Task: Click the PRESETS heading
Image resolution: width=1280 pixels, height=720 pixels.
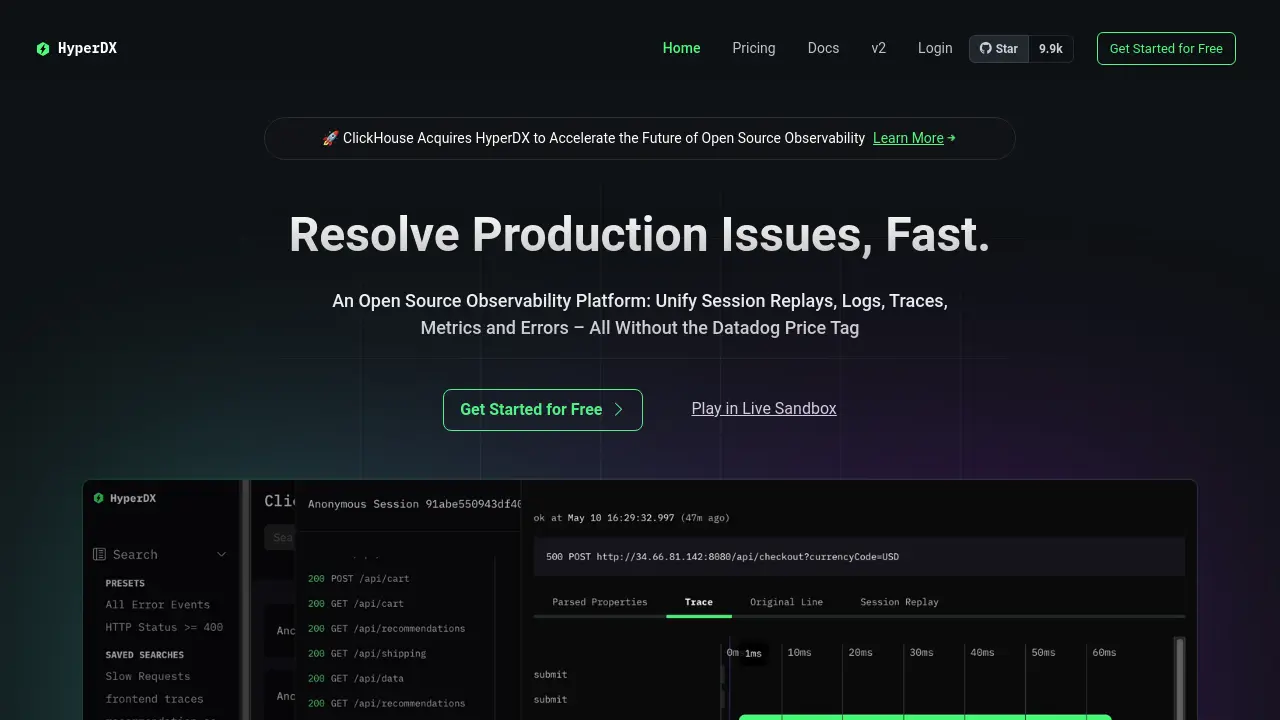Action: coord(125,583)
